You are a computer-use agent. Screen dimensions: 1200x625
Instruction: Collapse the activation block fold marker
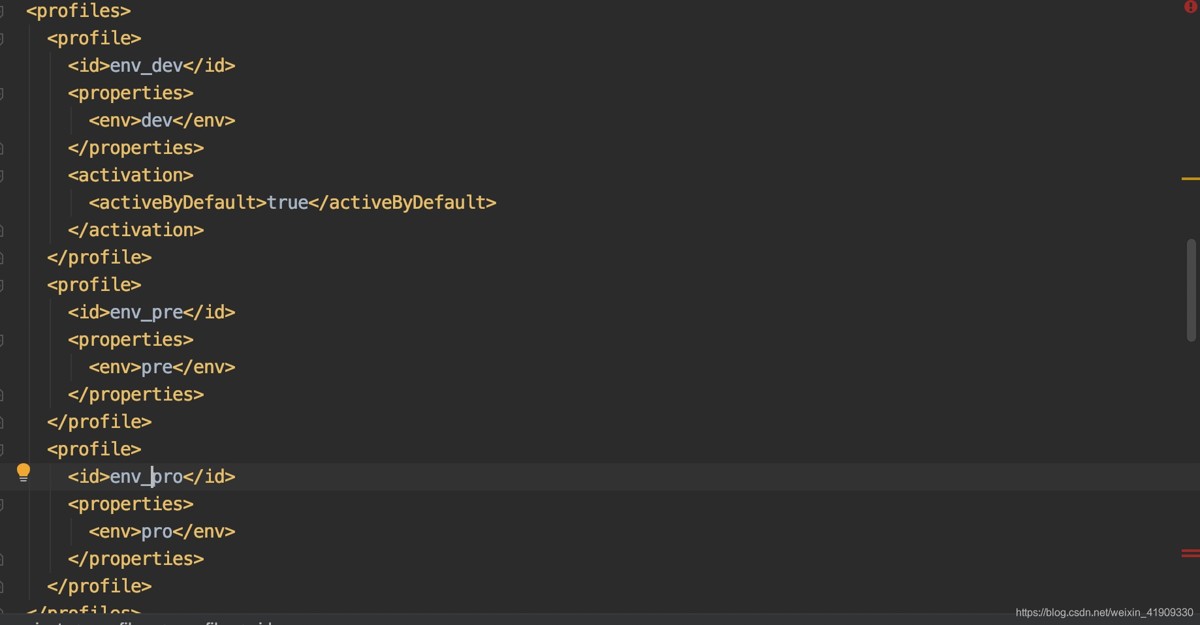[2, 175]
